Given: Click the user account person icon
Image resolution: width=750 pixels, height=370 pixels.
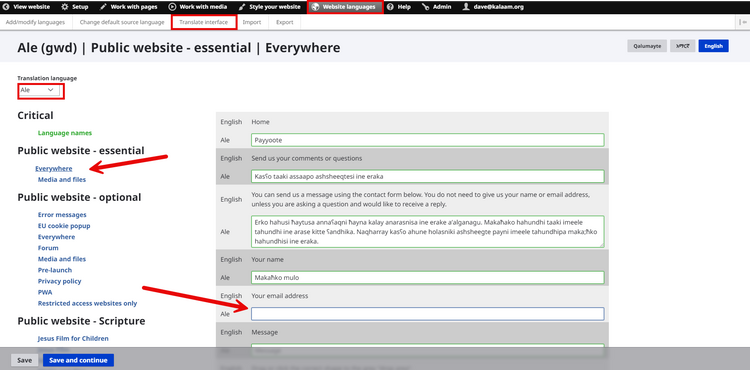Looking at the screenshot, I should pyautogui.click(x=466, y=7).
